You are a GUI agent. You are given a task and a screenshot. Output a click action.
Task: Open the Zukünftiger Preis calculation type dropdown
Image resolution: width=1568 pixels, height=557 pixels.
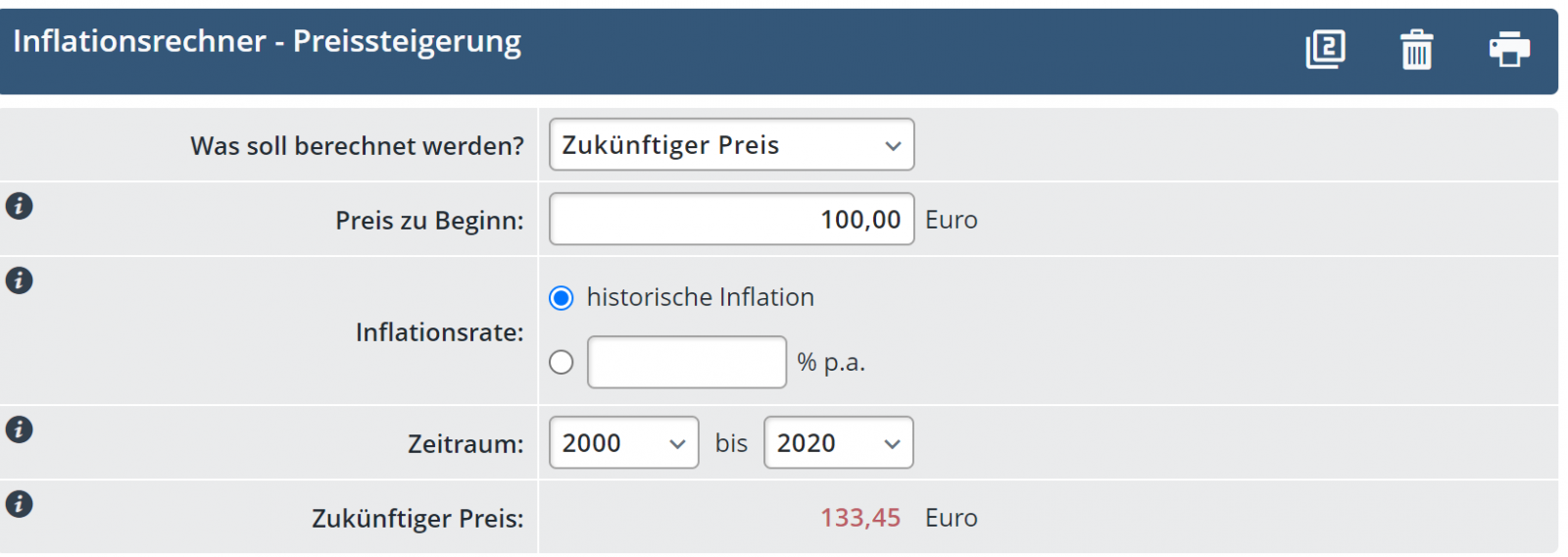coord(731,145)
